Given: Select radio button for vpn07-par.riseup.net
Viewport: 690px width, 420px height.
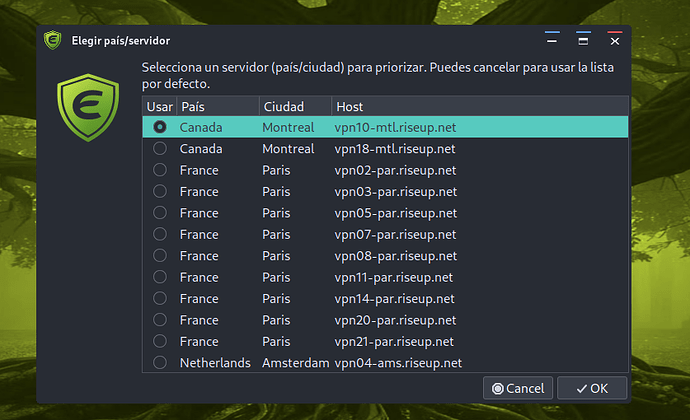Looking at the screenshot, I should pyautogui.click(x=160, y=234).
